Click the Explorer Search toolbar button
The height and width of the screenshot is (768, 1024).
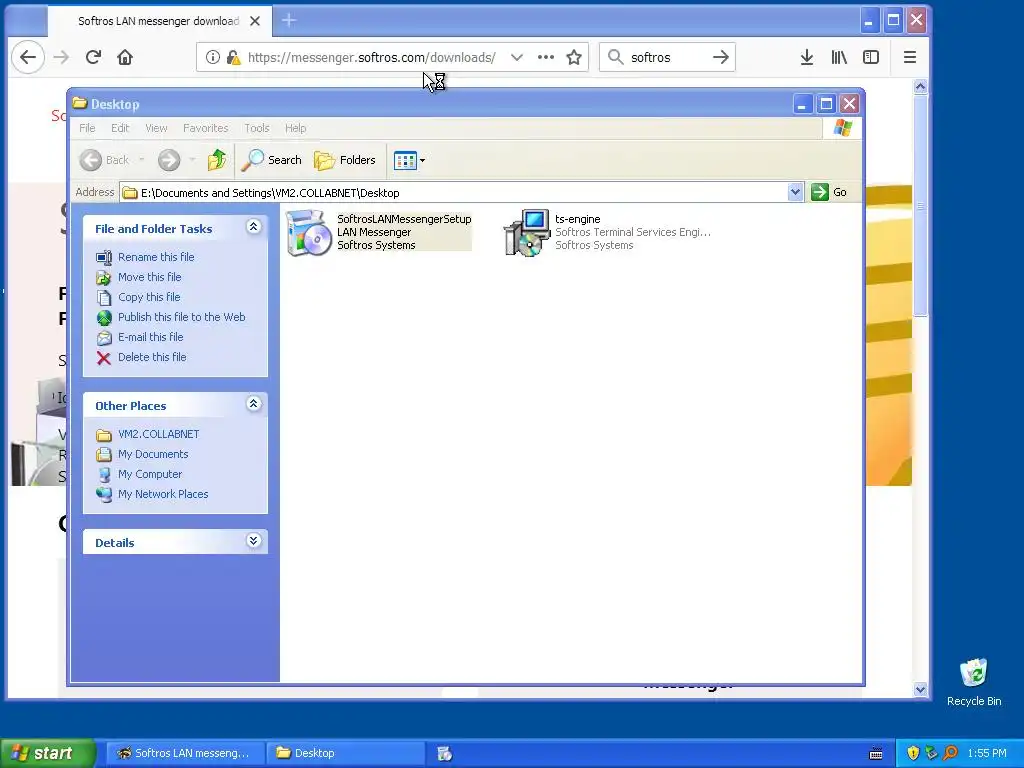click(271, 160)
